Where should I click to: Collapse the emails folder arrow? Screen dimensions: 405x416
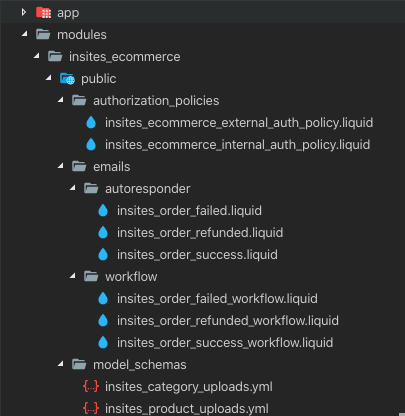61,166
